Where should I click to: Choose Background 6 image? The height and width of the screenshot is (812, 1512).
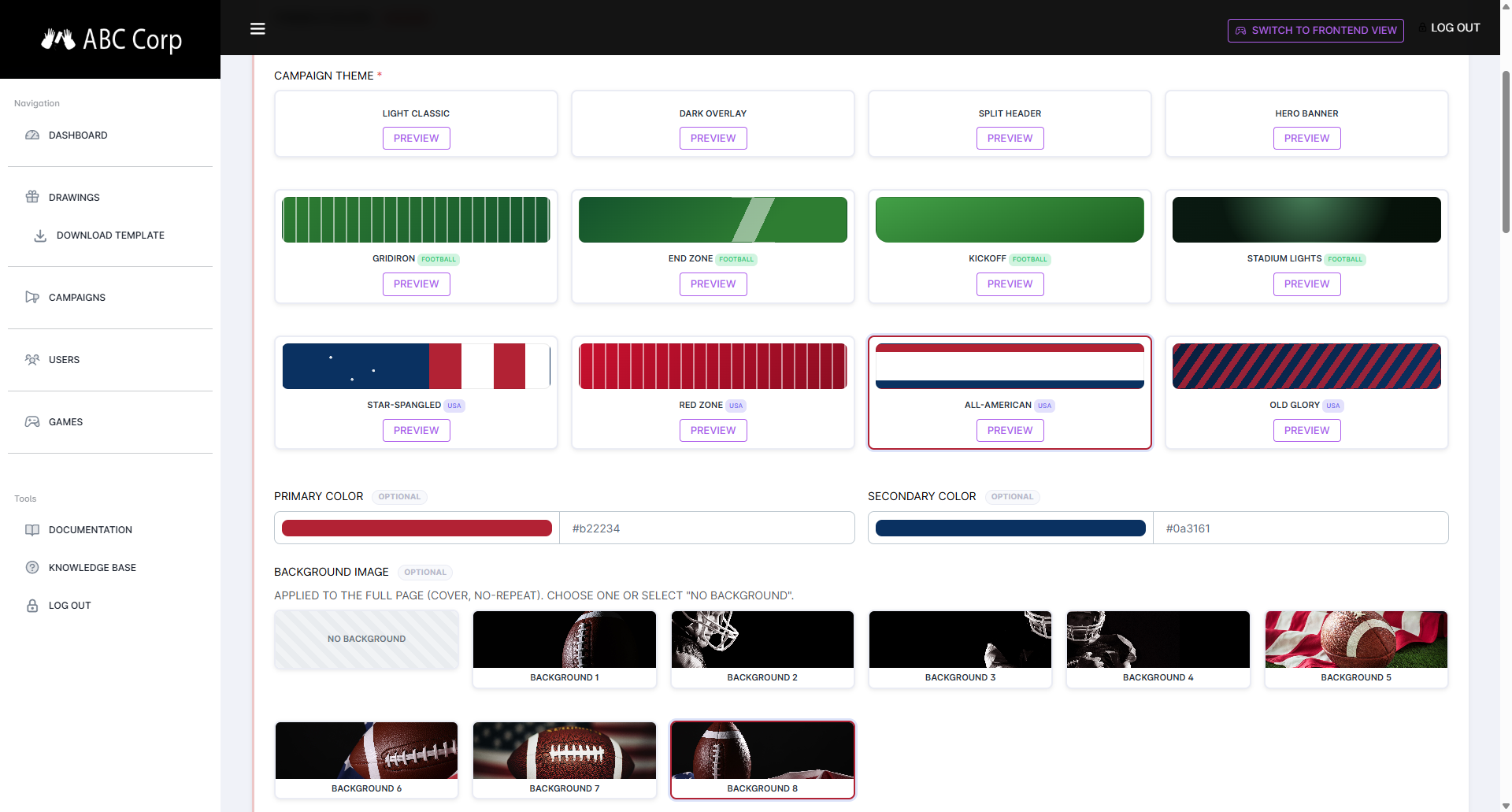[x=366, y=760]
